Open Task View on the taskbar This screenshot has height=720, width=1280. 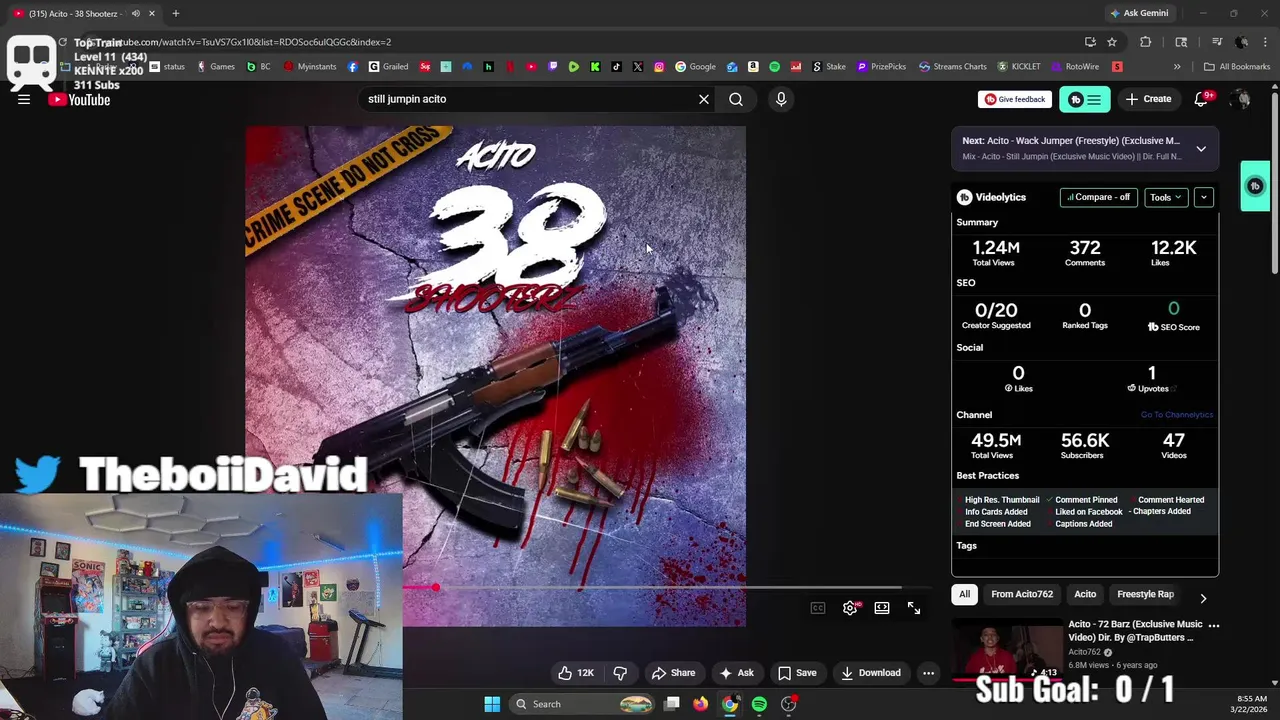672,704
